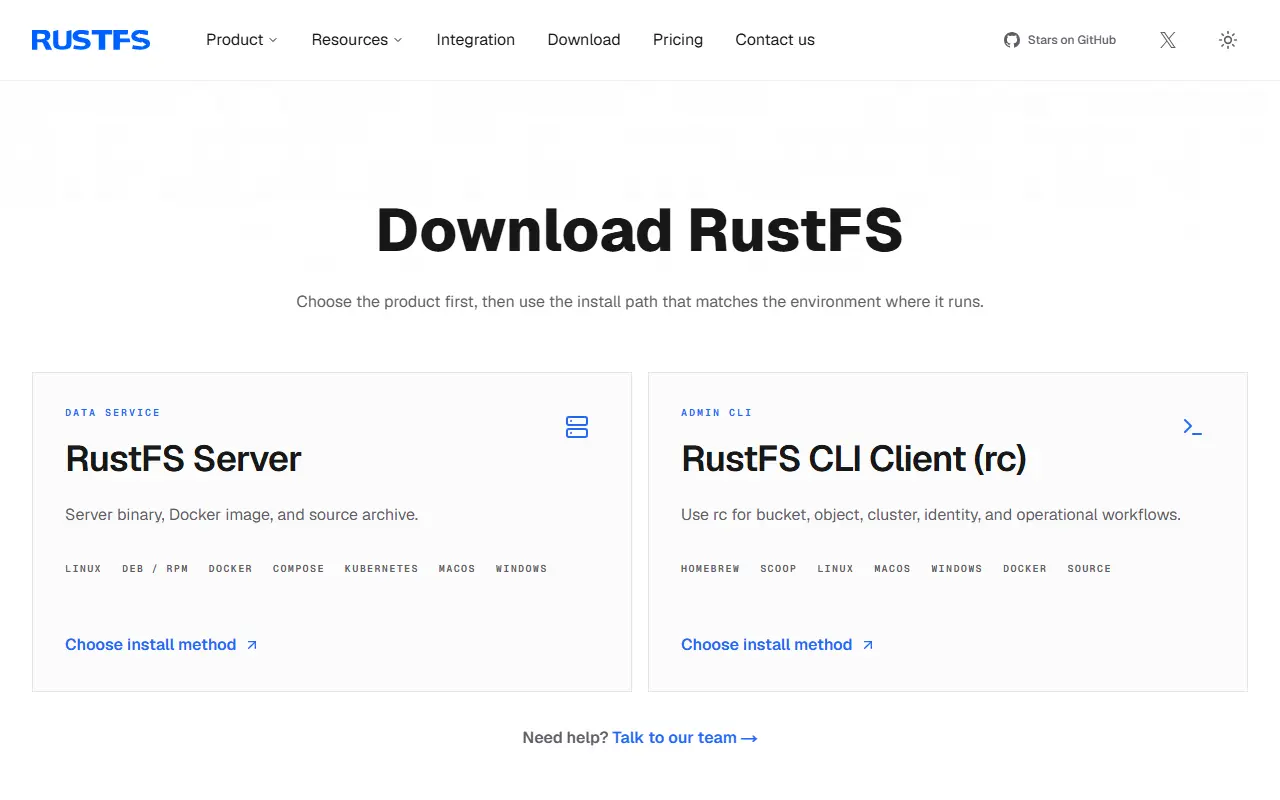The width and height of the screenshot is (1280, 800).
Task: Click the RustFS logo
Action: tap(91, 40)
